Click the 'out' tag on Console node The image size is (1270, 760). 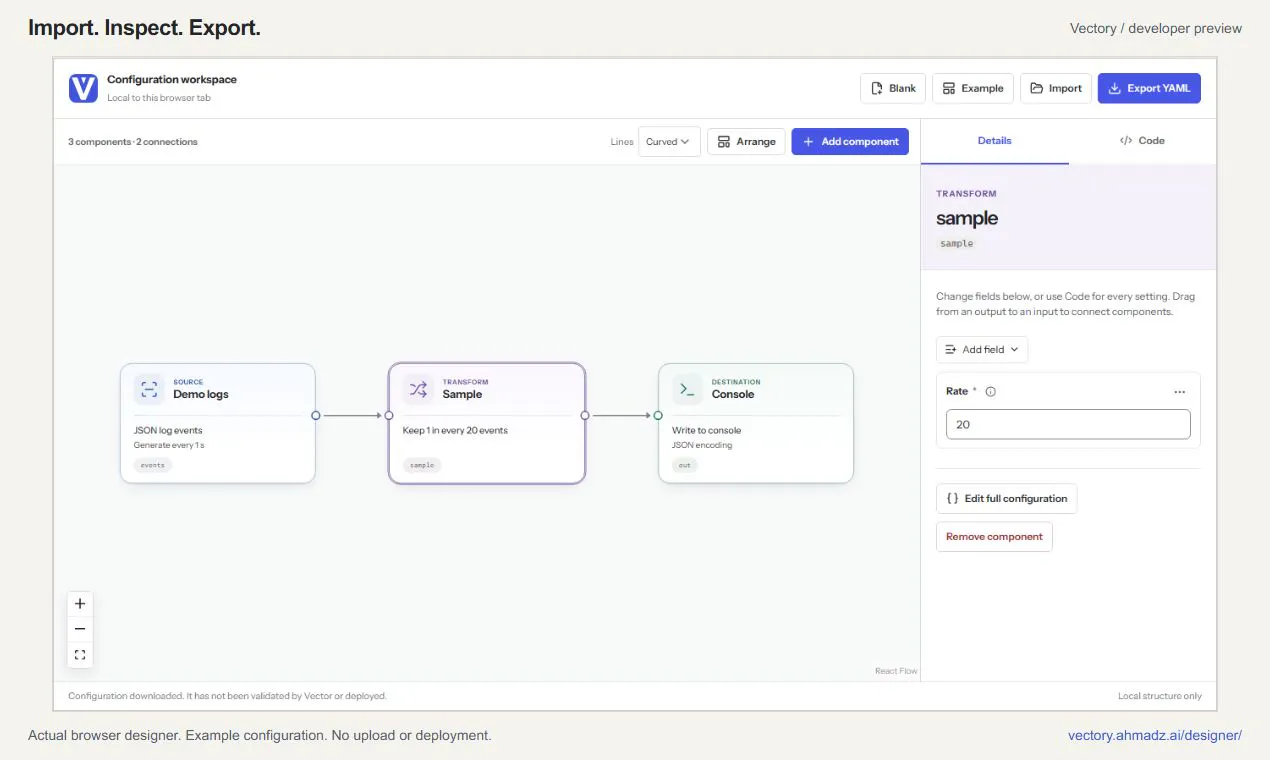(685, 465)
